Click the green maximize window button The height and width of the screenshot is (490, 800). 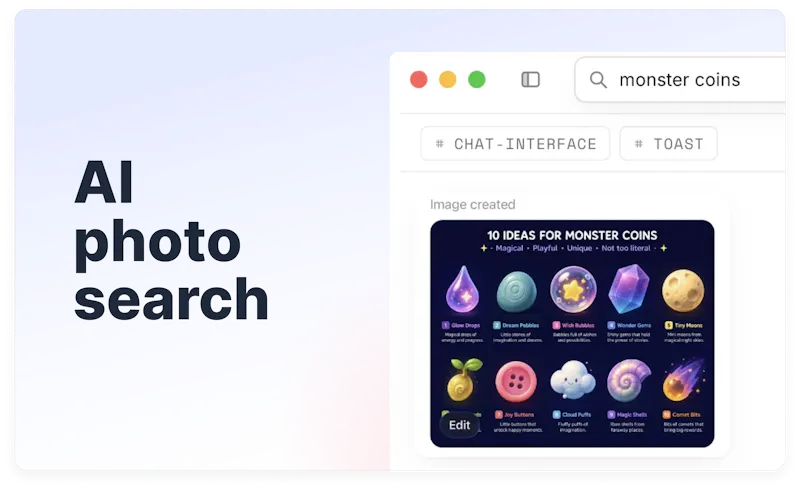click(x=477, y=80)
